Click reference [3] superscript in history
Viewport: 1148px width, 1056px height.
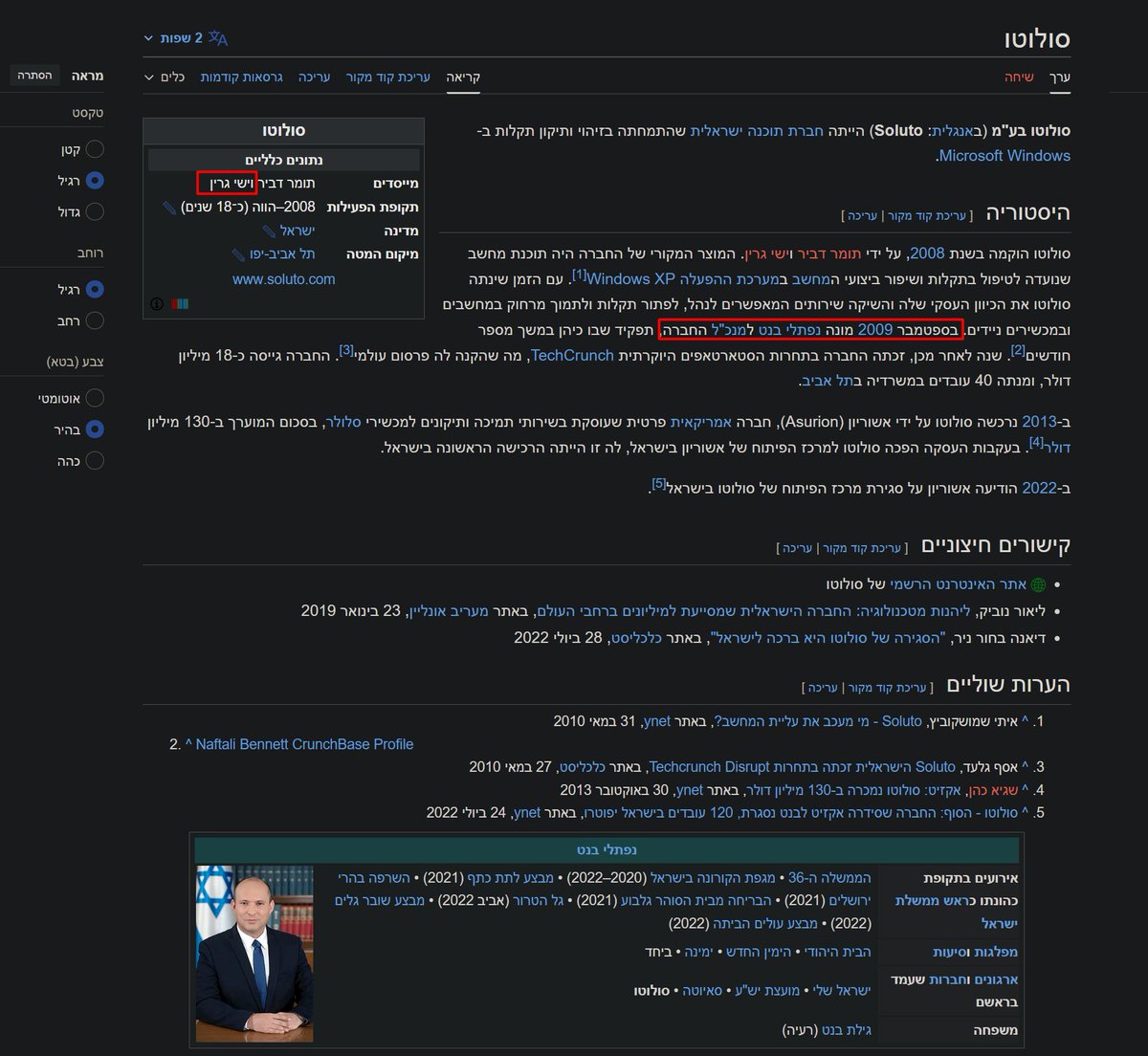click(x=346, y=350)
